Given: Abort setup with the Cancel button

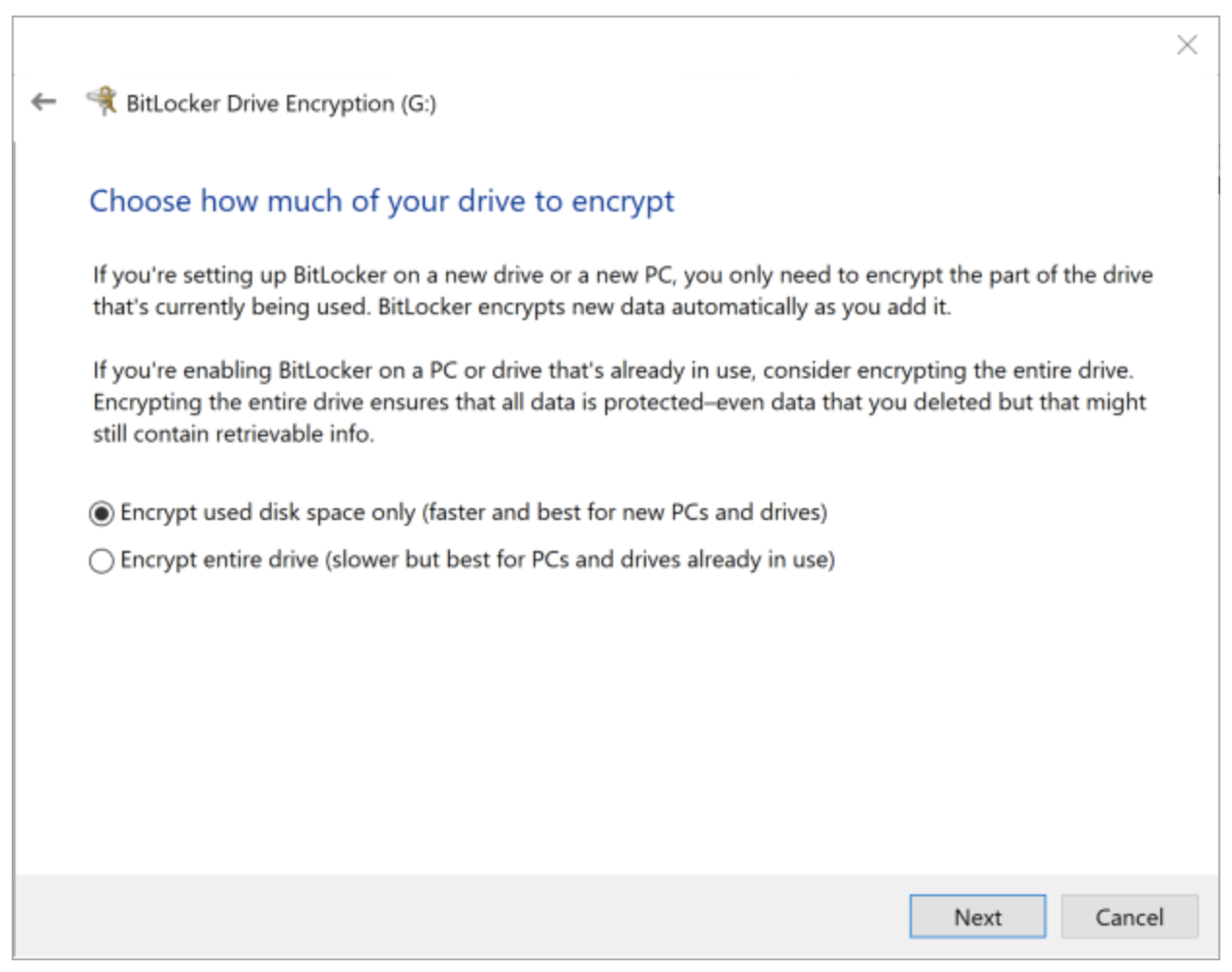Looking at the screenshot, I should click(x=1129, y=917).
